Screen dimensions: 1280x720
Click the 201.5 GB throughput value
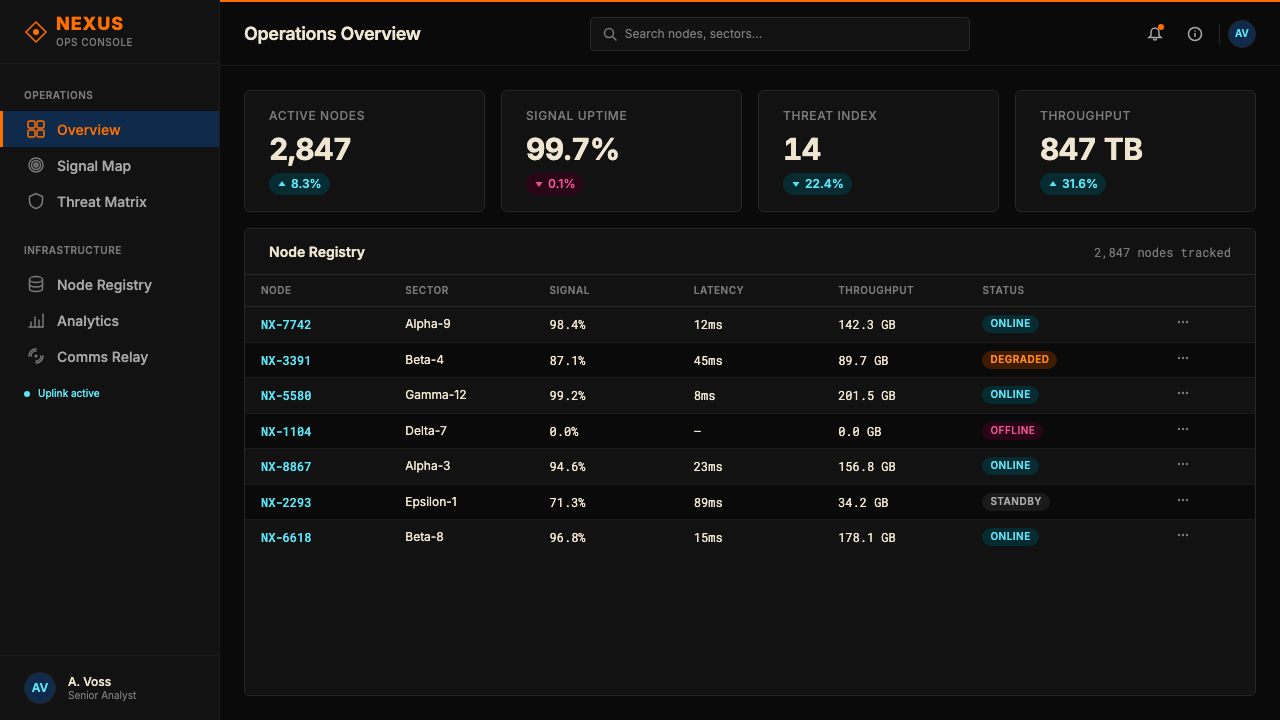[x=867, y=396]
